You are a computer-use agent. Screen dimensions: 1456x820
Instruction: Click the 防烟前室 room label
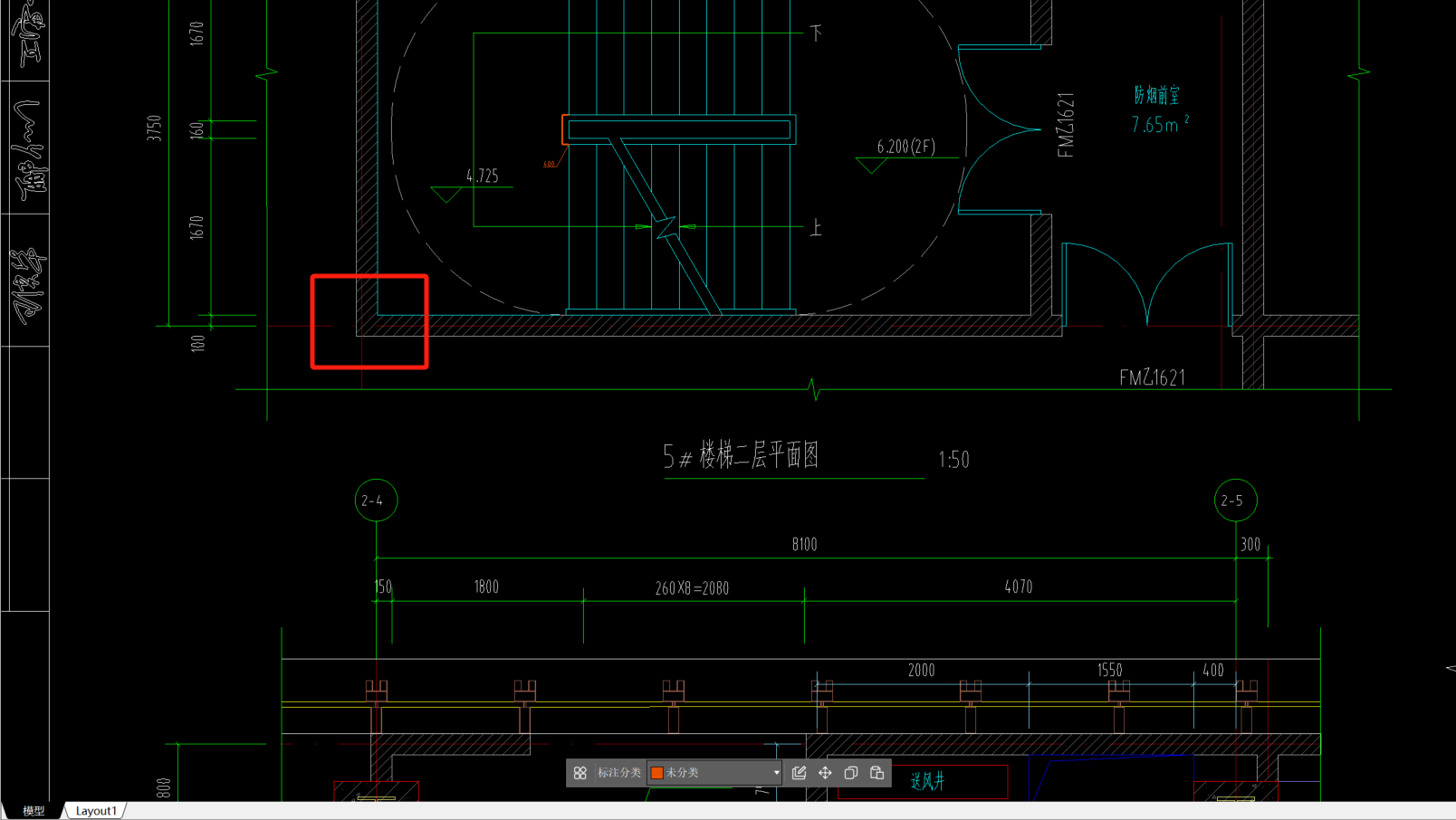(1156, 95)
